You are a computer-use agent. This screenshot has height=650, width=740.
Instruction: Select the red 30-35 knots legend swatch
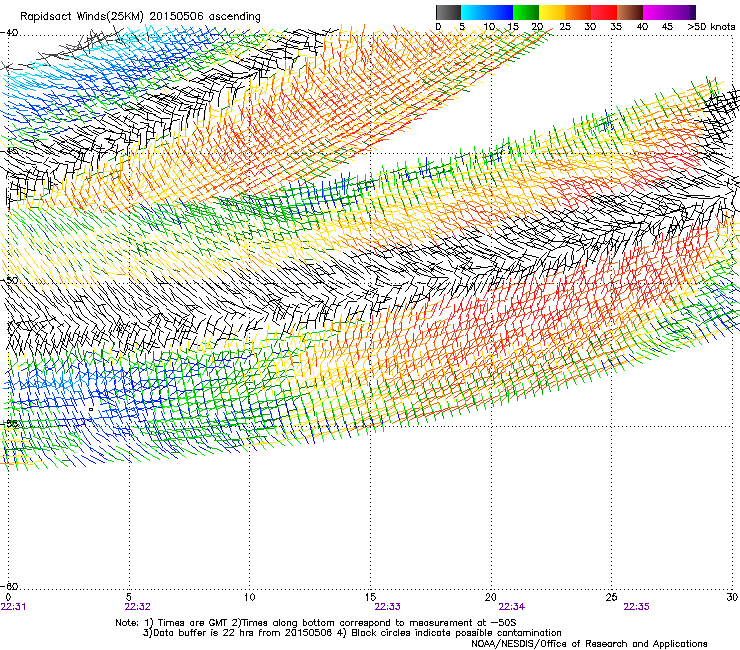pos(604,12)
